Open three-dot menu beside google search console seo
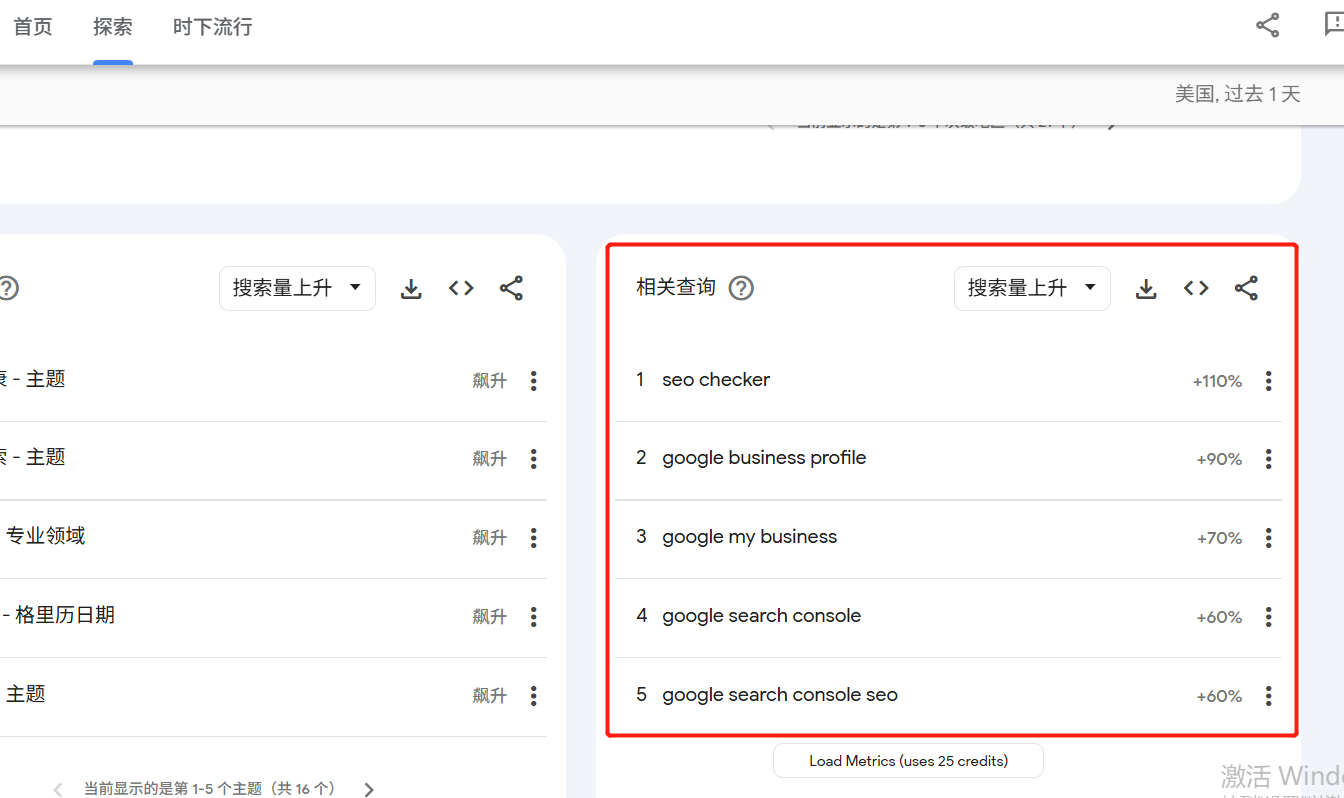This screenshot has height=798, width=1344. pos(1268,695)
